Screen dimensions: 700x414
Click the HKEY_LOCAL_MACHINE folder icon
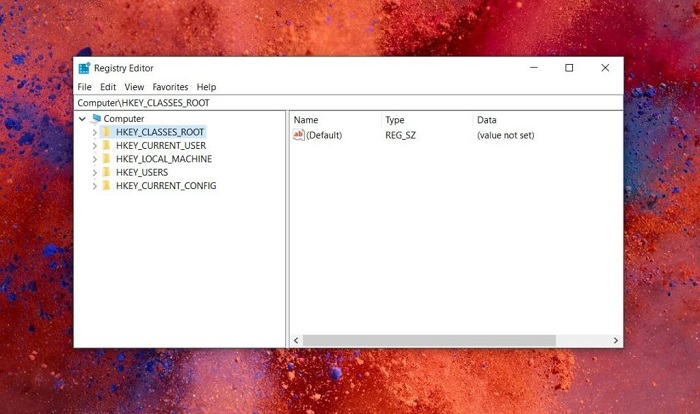106,159
